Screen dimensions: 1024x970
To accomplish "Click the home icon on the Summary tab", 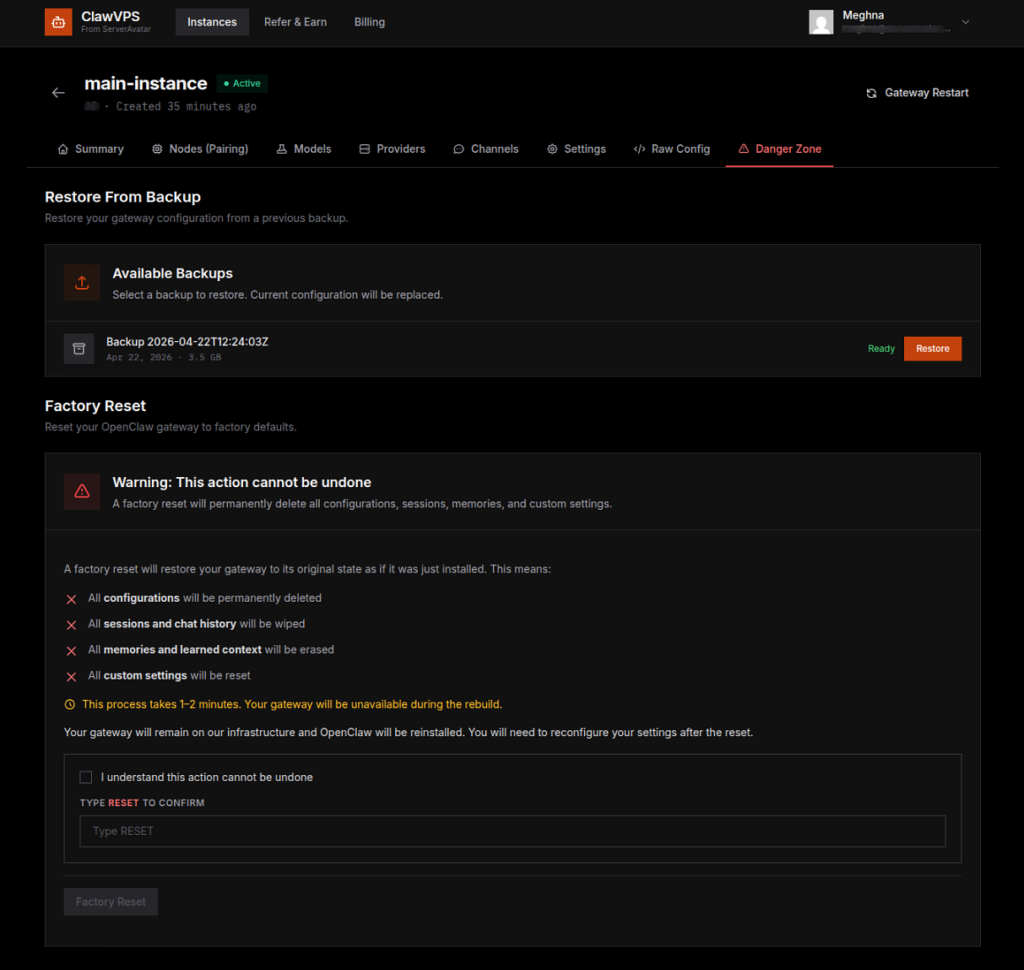I will coord(62,148).
